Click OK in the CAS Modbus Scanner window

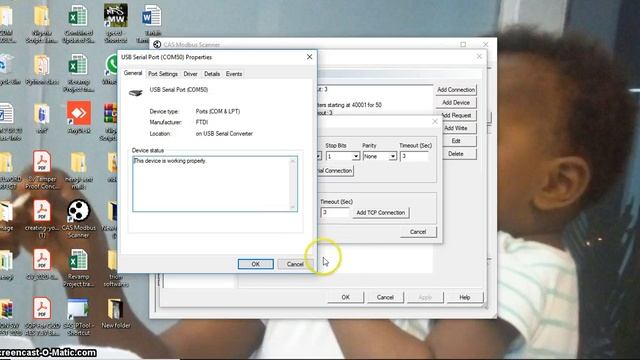(x=345, y=297)
